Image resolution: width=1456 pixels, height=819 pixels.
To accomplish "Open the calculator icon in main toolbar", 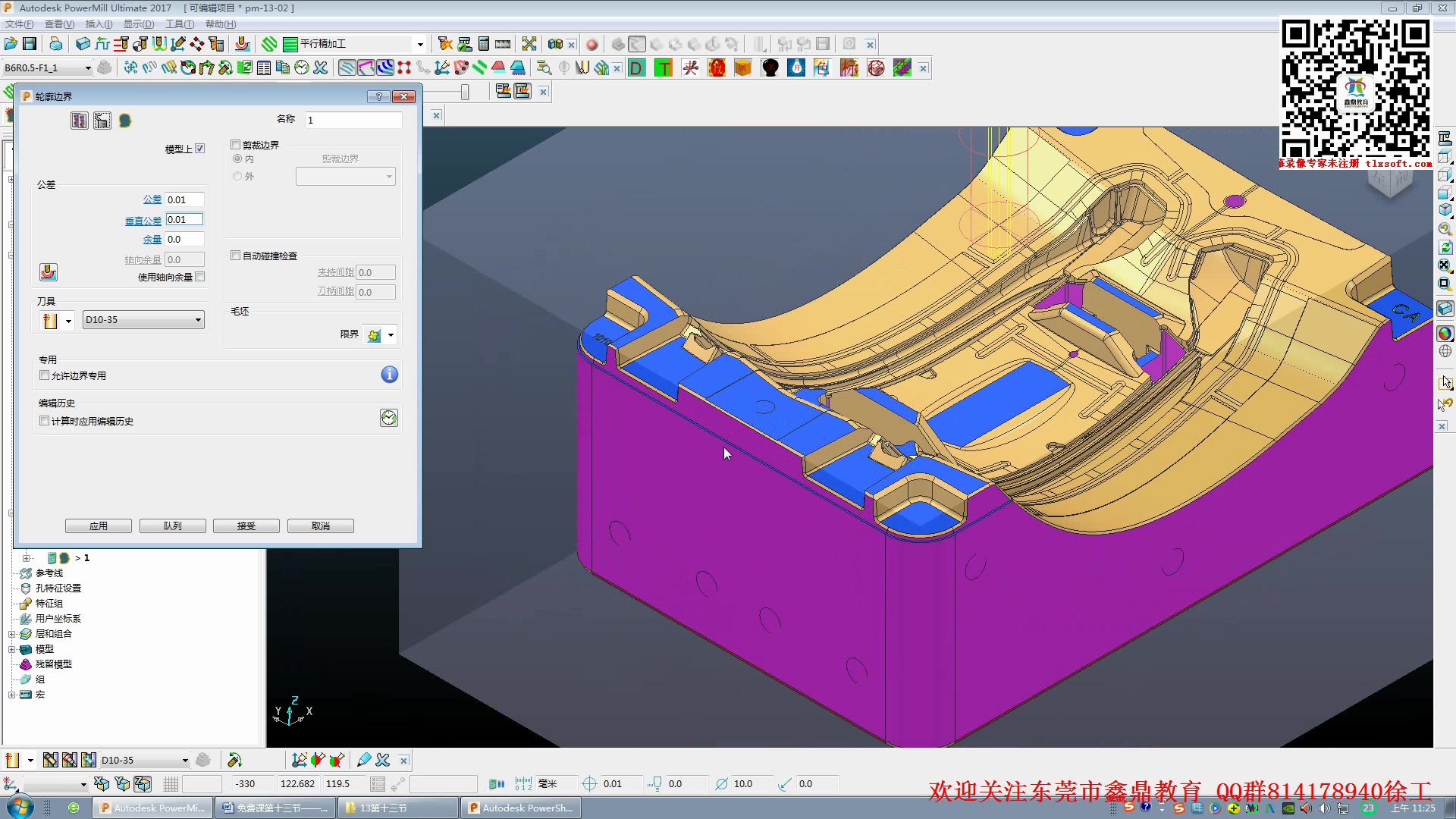I will coord(484,44).
